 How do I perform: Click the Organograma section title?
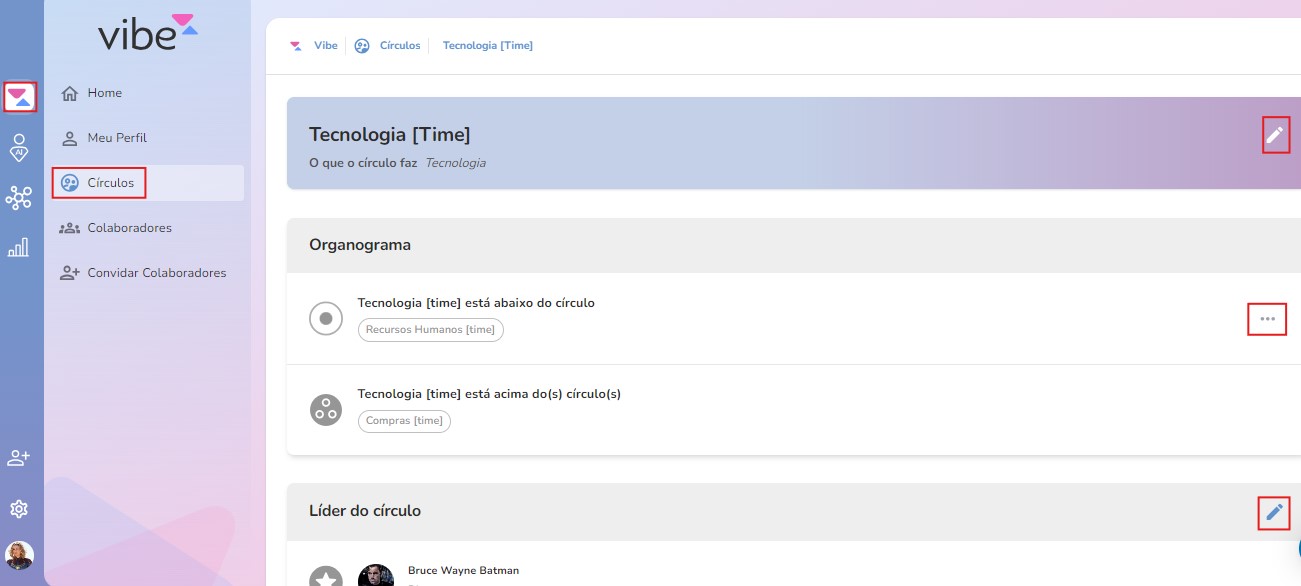pos(360,245)
